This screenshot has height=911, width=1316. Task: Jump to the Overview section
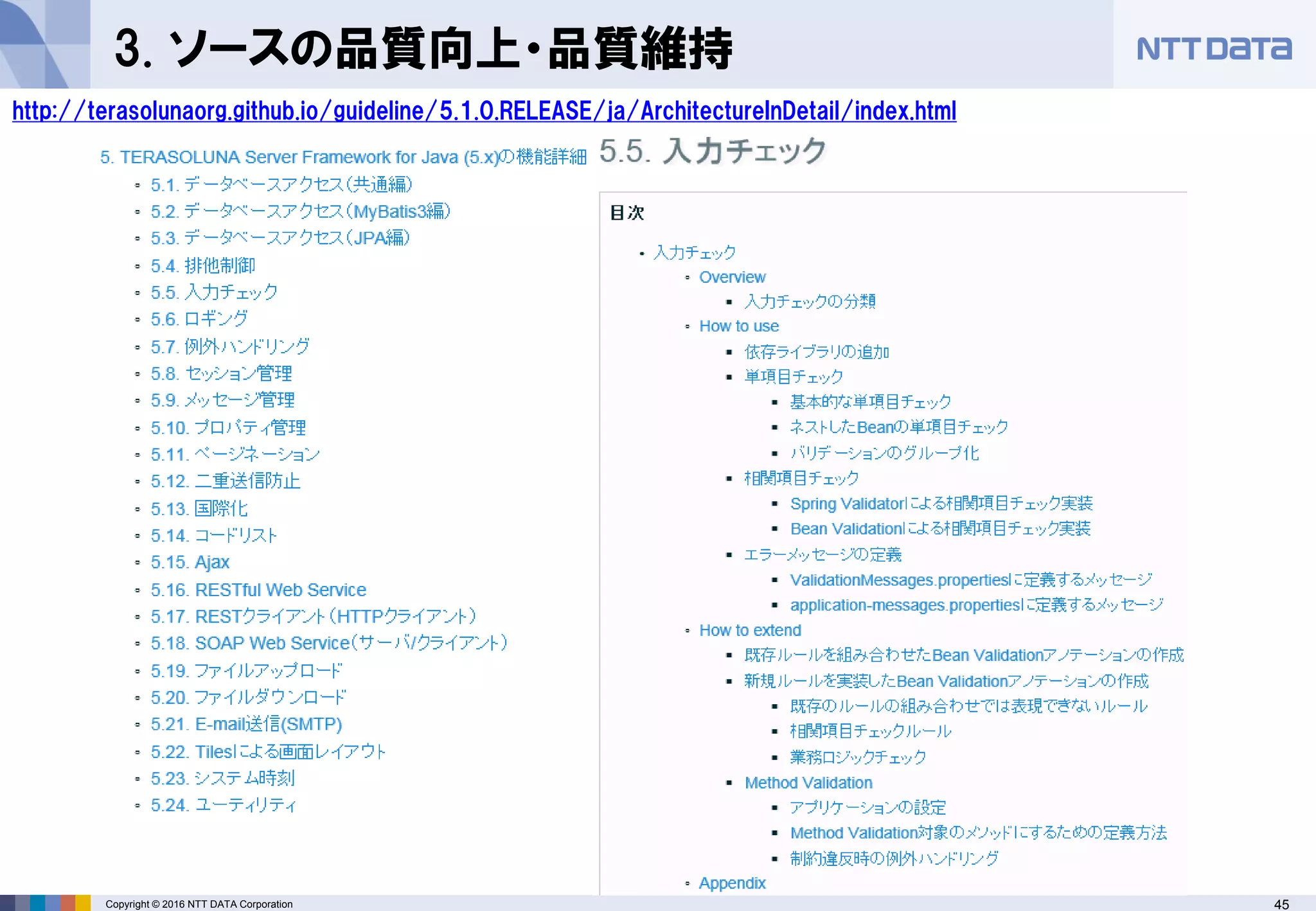(733, 278)
